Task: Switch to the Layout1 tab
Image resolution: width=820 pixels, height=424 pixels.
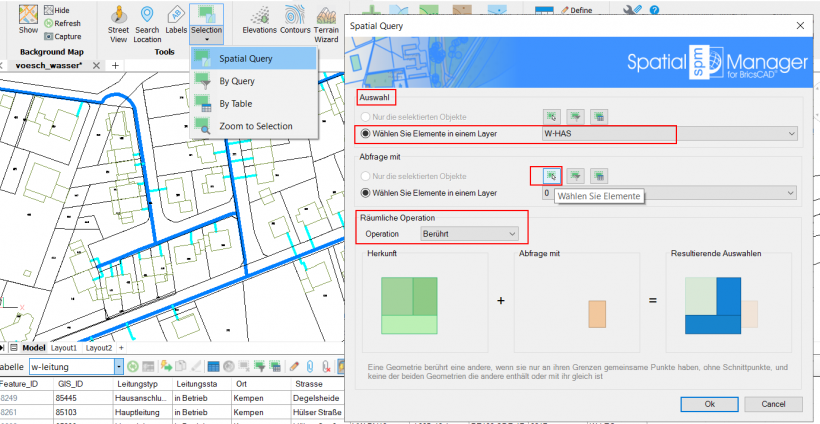Action: pyautogui.click(x=68, y=348)
